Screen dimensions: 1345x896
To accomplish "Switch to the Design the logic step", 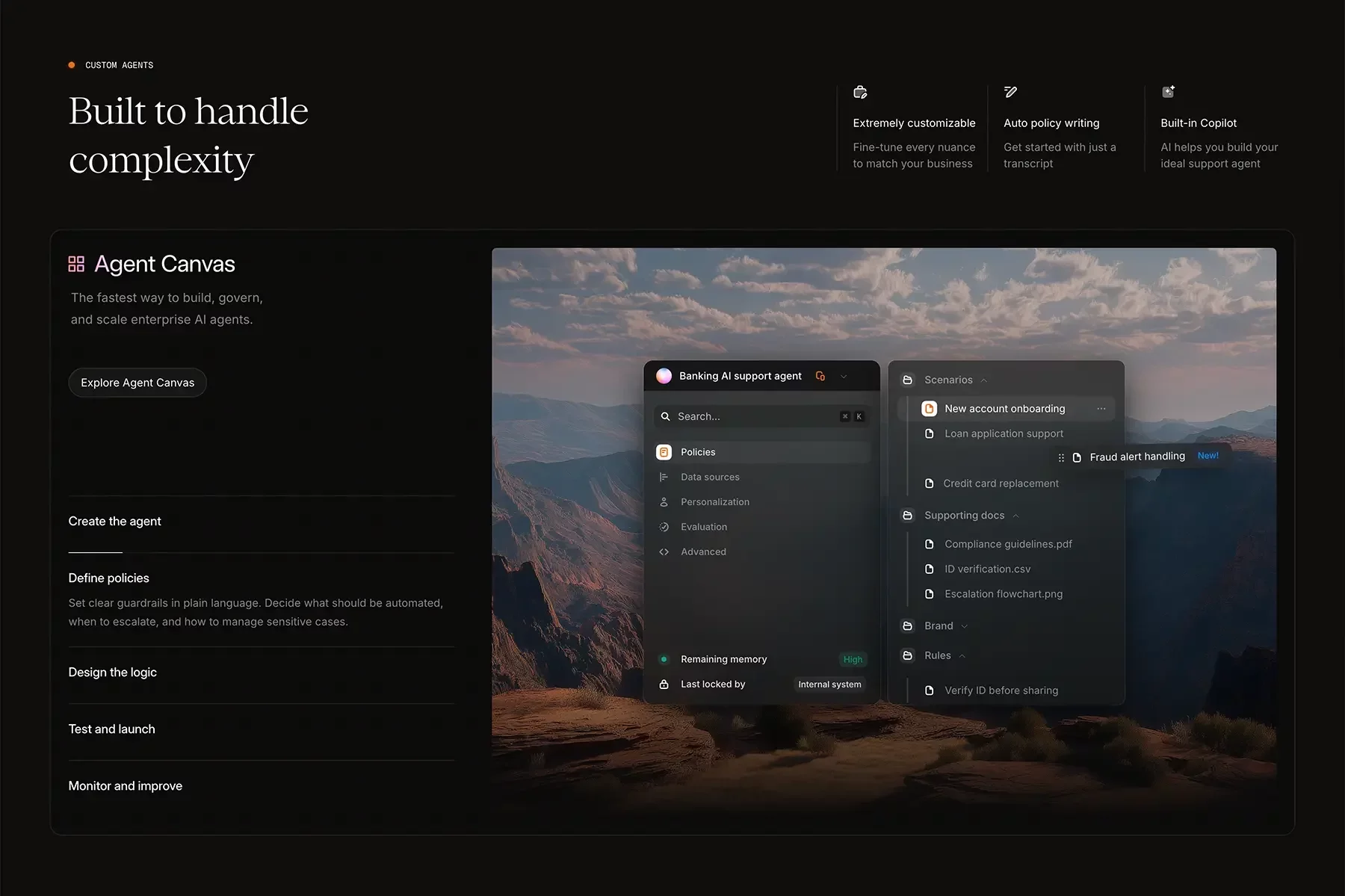I will tap(113, 672).
